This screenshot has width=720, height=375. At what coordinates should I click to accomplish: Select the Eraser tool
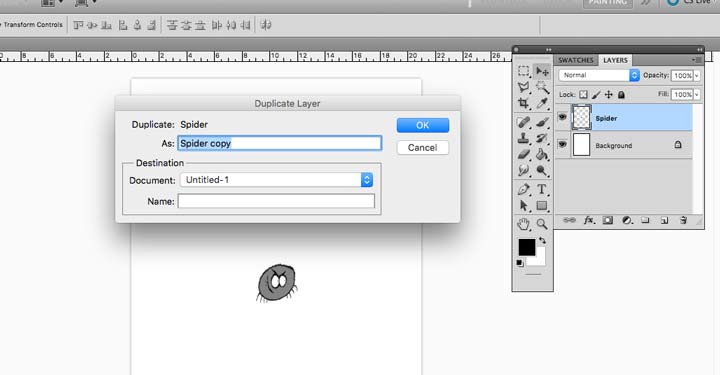click(523, 154)
